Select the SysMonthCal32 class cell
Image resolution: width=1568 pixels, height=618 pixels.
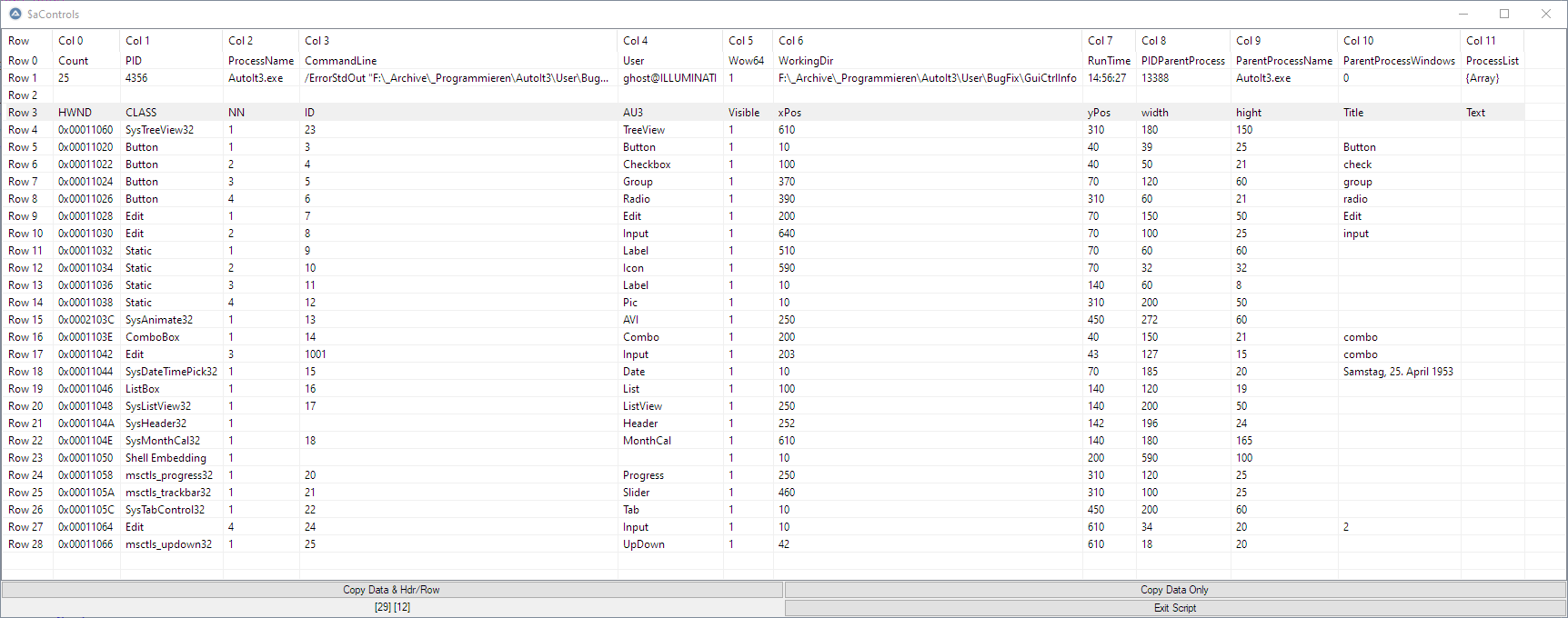tap(163, 441)
